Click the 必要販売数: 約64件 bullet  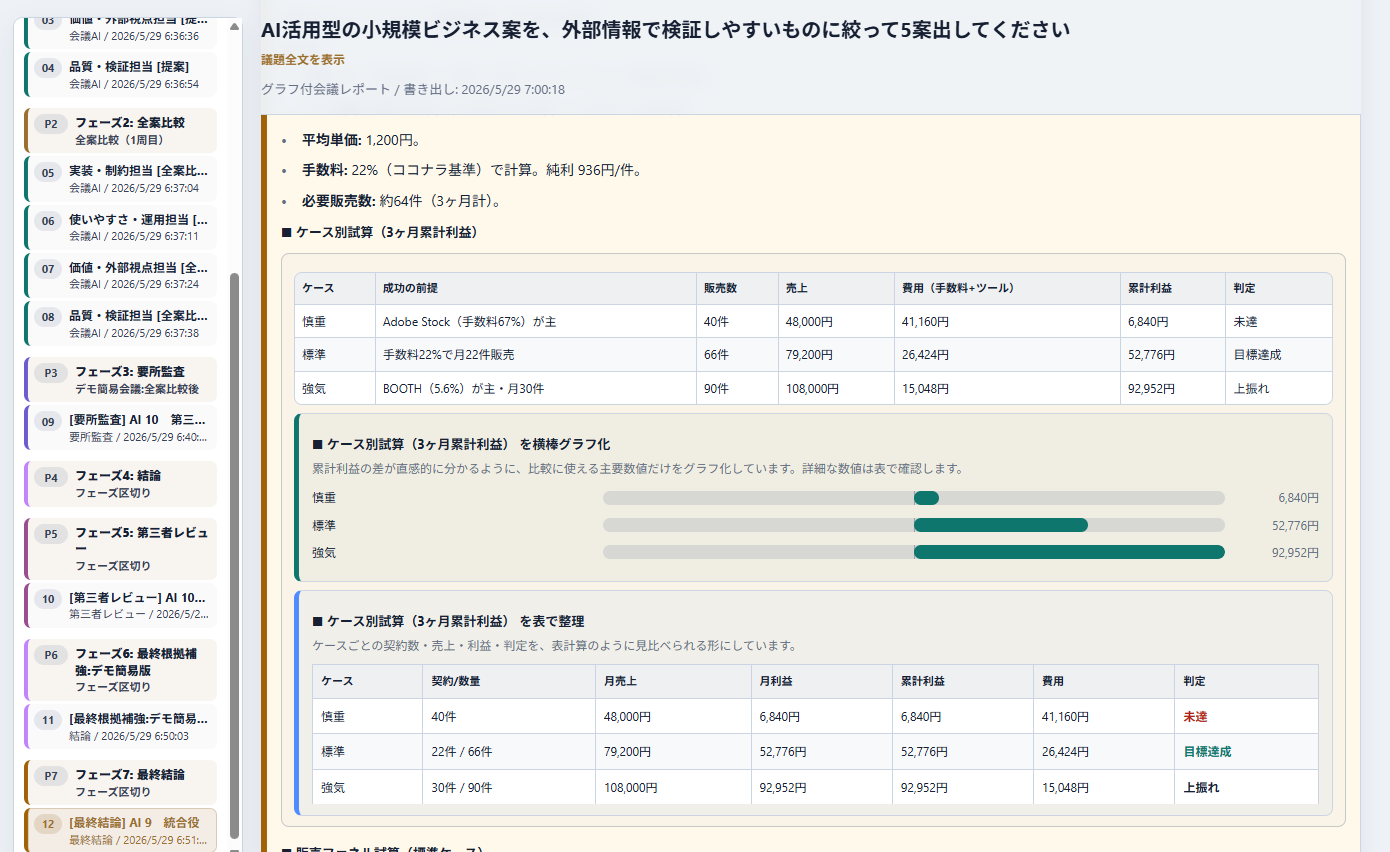pyautogui.click(x=402, y=201)
